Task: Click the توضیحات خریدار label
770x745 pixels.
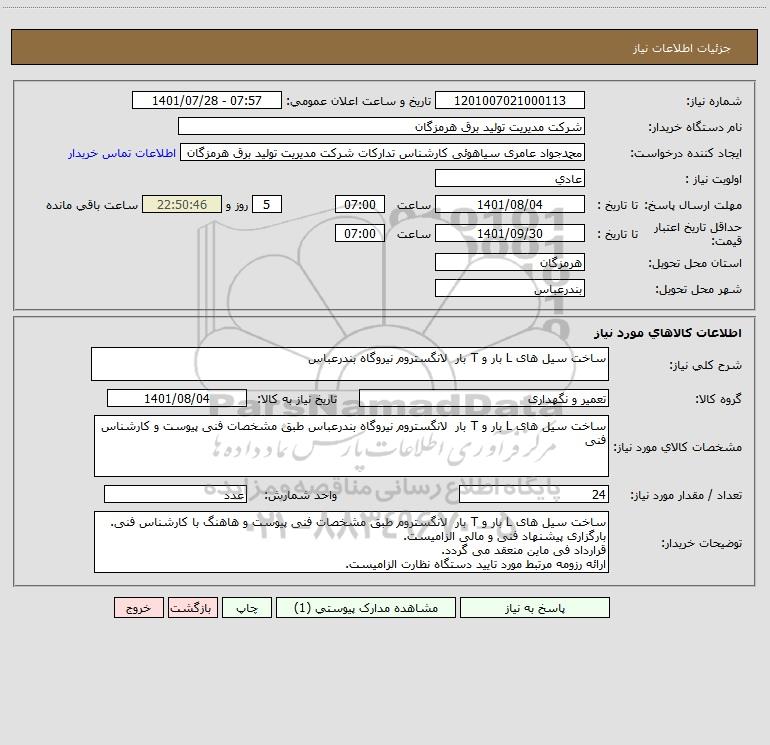Action: pyautogui.click(x=701, y=543)
